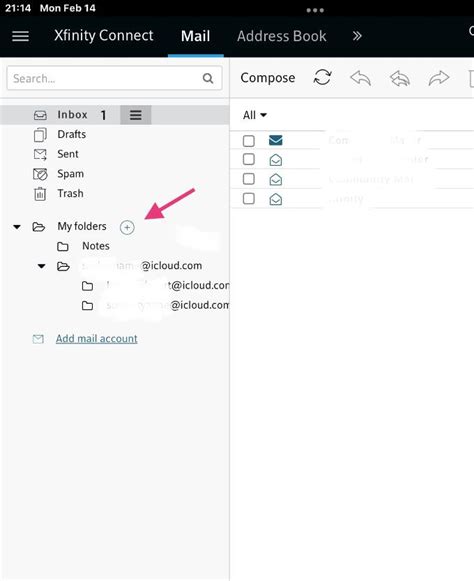Select the Spam folder
The image size is (474, 581).
pos(70,174)
